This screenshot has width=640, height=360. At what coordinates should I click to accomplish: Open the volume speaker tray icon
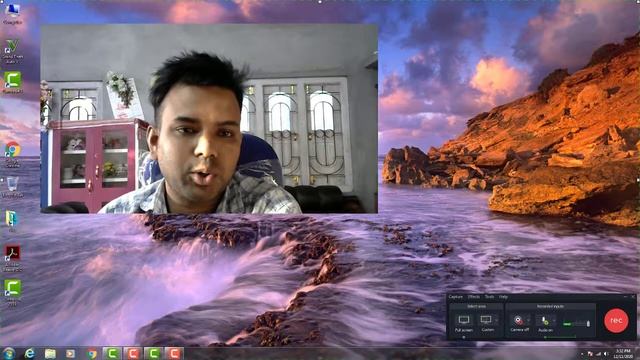coord(607,354)
